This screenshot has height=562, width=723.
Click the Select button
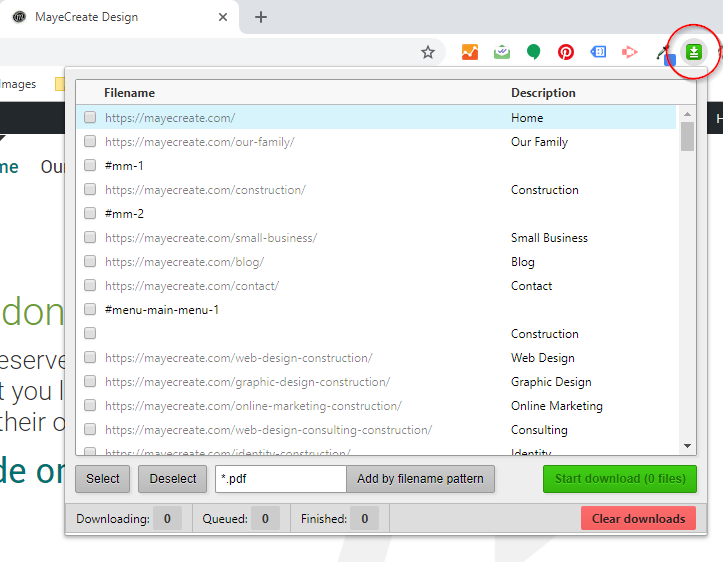point(102,479)
